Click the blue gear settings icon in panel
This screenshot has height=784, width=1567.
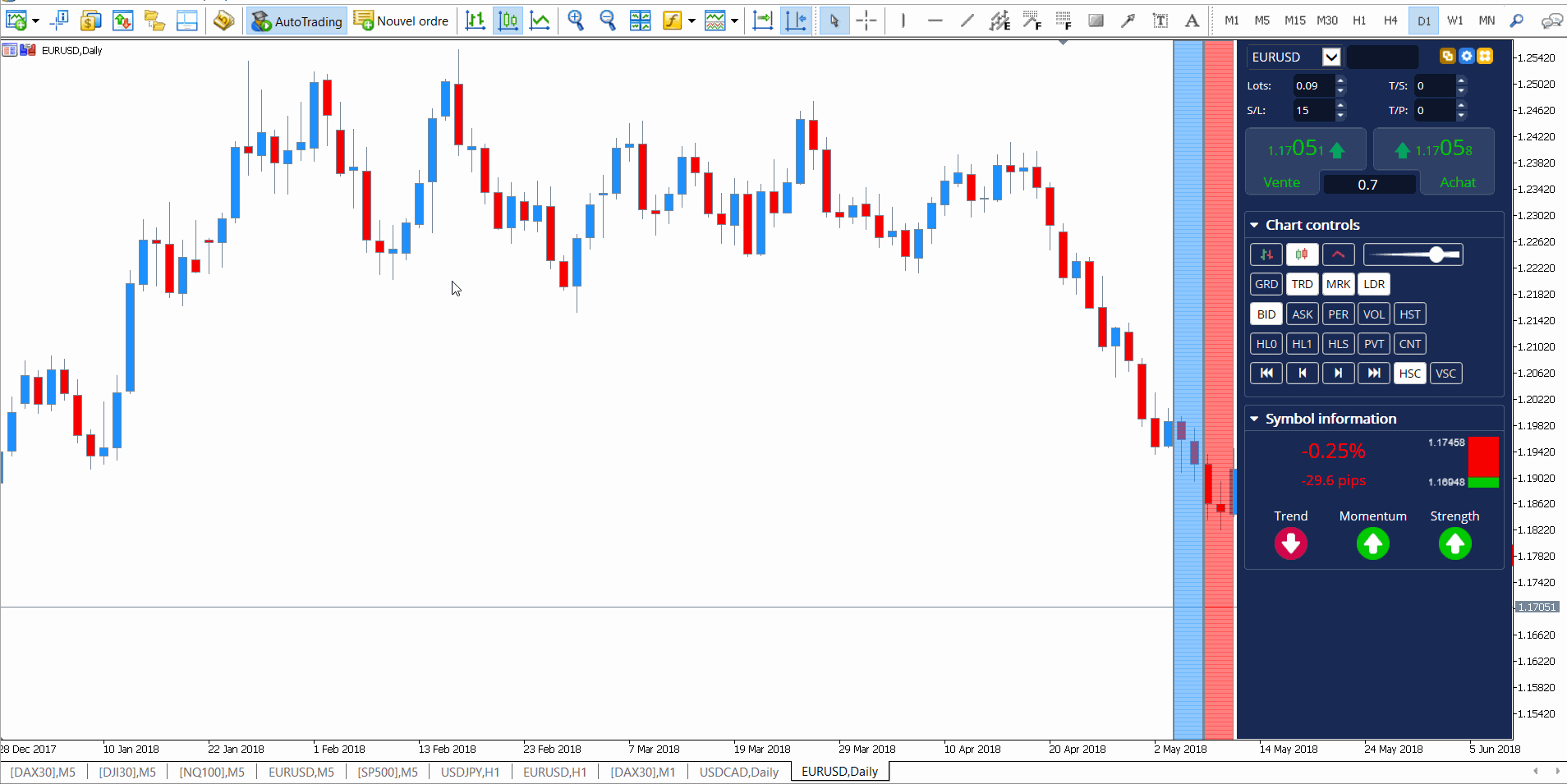[x=1466, y=56]
